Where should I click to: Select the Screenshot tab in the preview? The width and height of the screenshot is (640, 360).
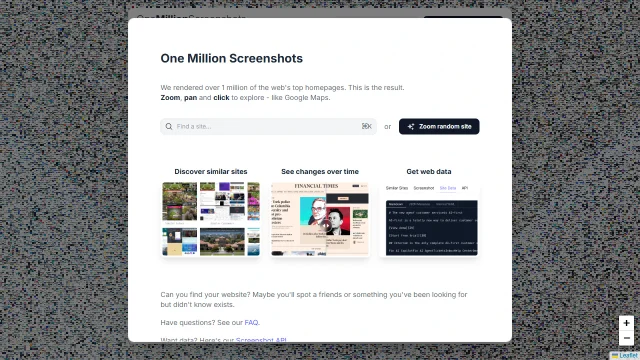click(x=424, y=188)
